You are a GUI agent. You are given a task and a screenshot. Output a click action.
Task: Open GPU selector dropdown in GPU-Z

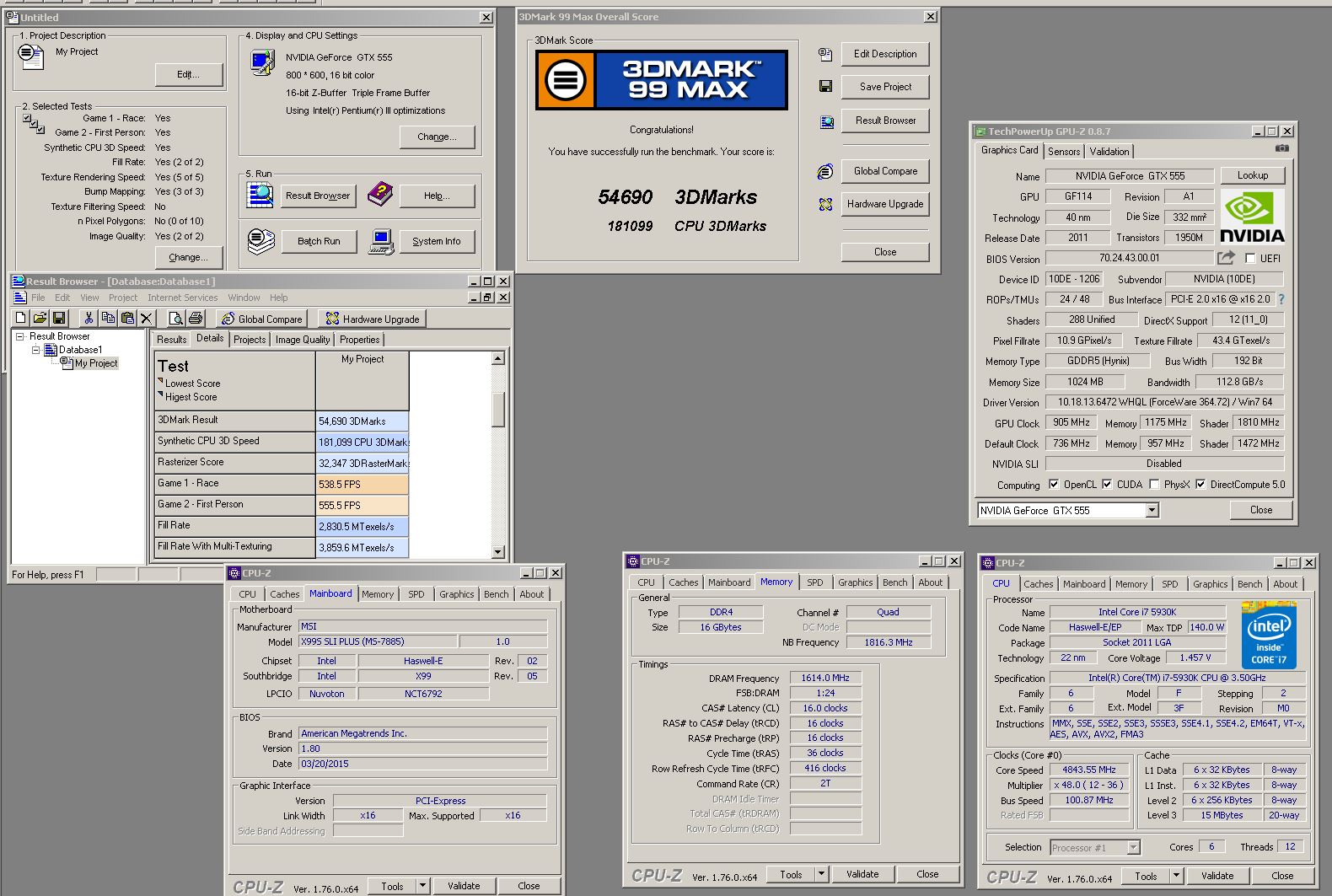pyautogui.click(x=1152, y=511)
